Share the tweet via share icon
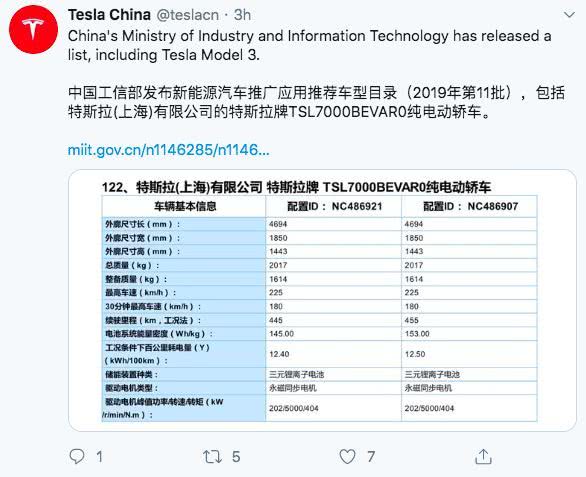This screenshot has height=477, width=586. point(483,456)
